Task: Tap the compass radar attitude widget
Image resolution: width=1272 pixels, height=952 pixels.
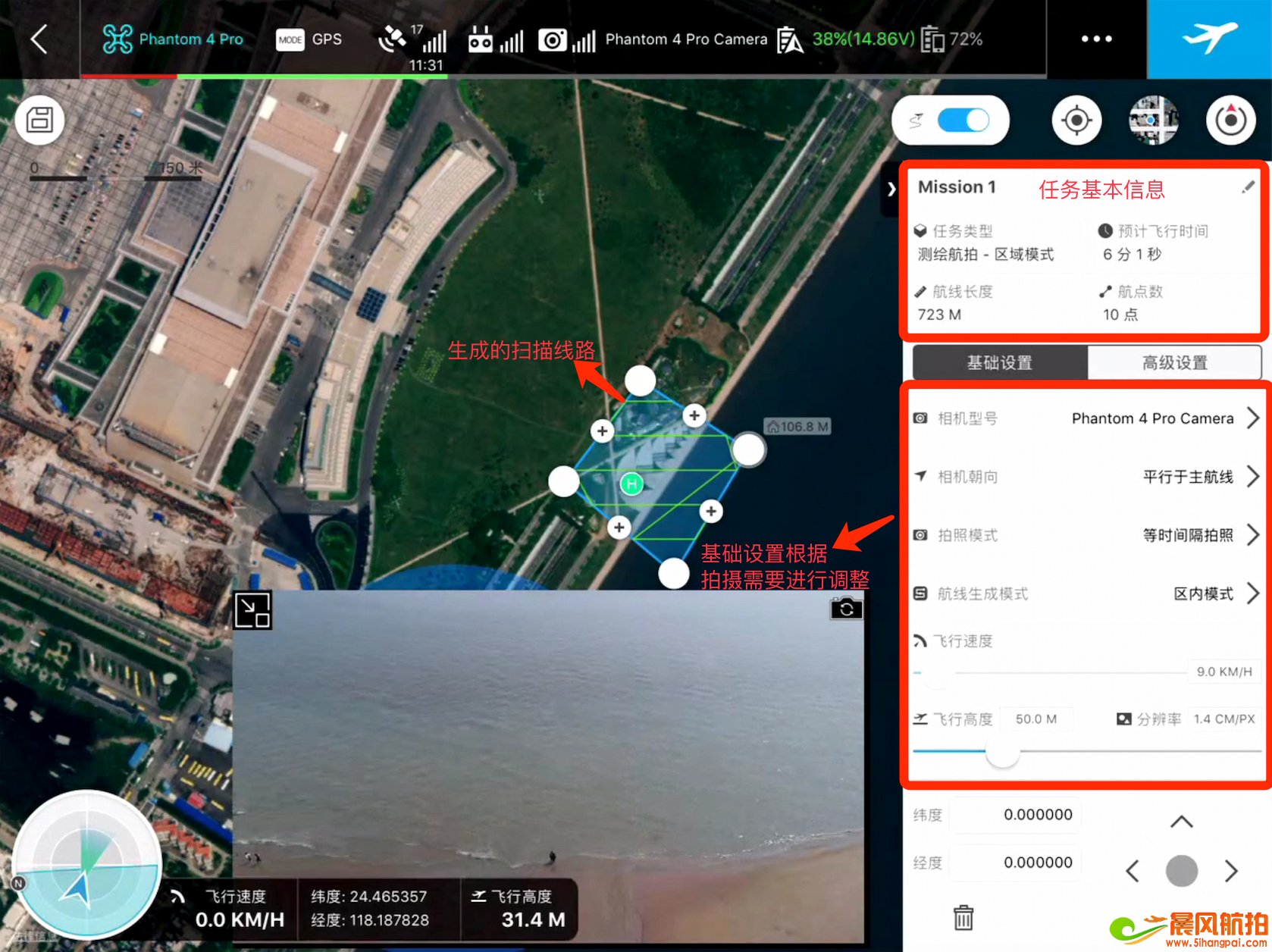Action: click(86, 864)
